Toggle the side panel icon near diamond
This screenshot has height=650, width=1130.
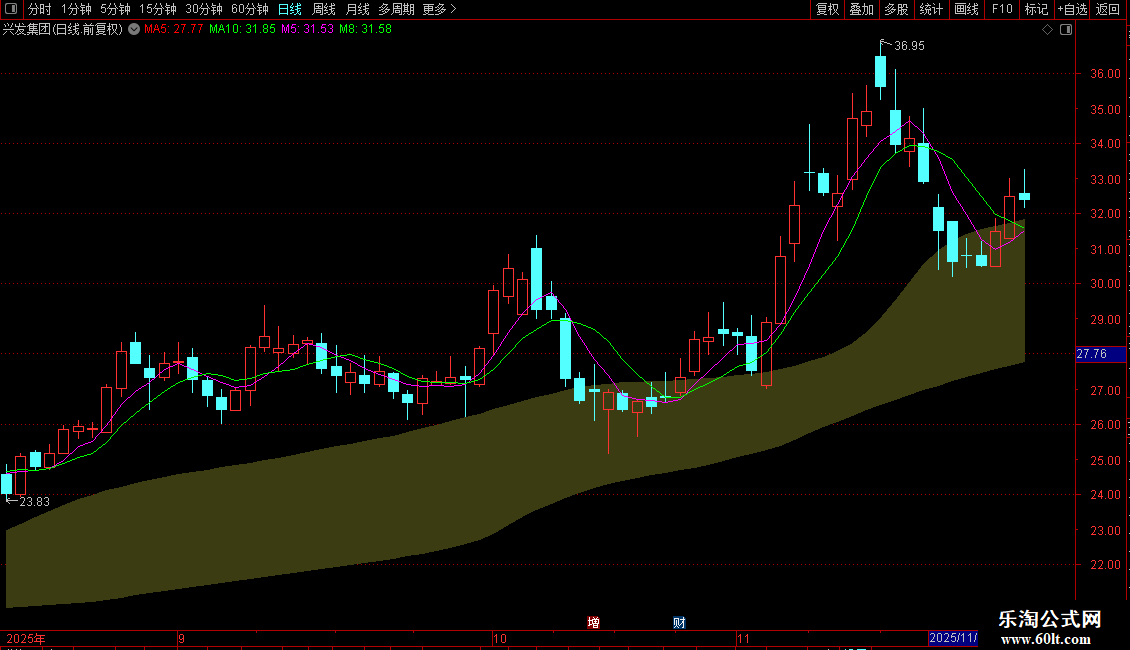1066,30
